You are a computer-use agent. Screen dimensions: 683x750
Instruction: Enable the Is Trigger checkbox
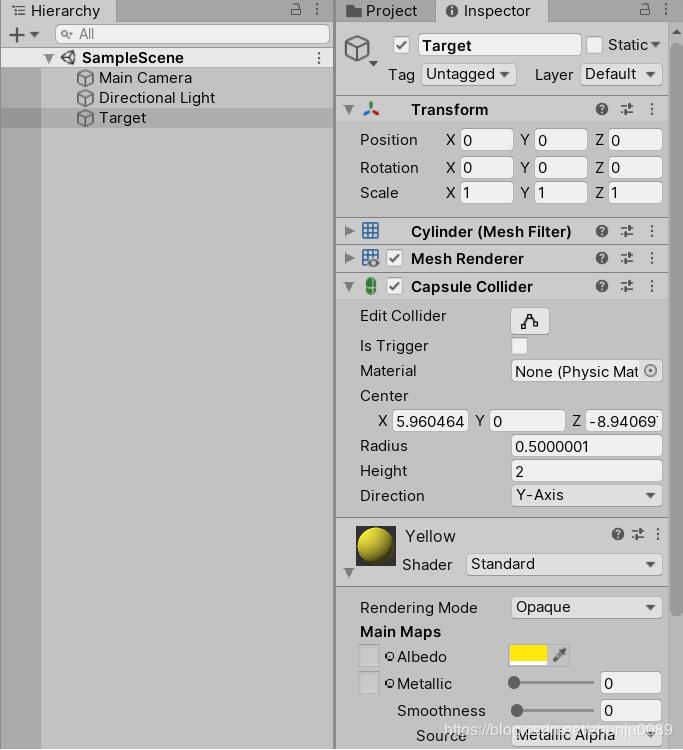tap(519, 346)
